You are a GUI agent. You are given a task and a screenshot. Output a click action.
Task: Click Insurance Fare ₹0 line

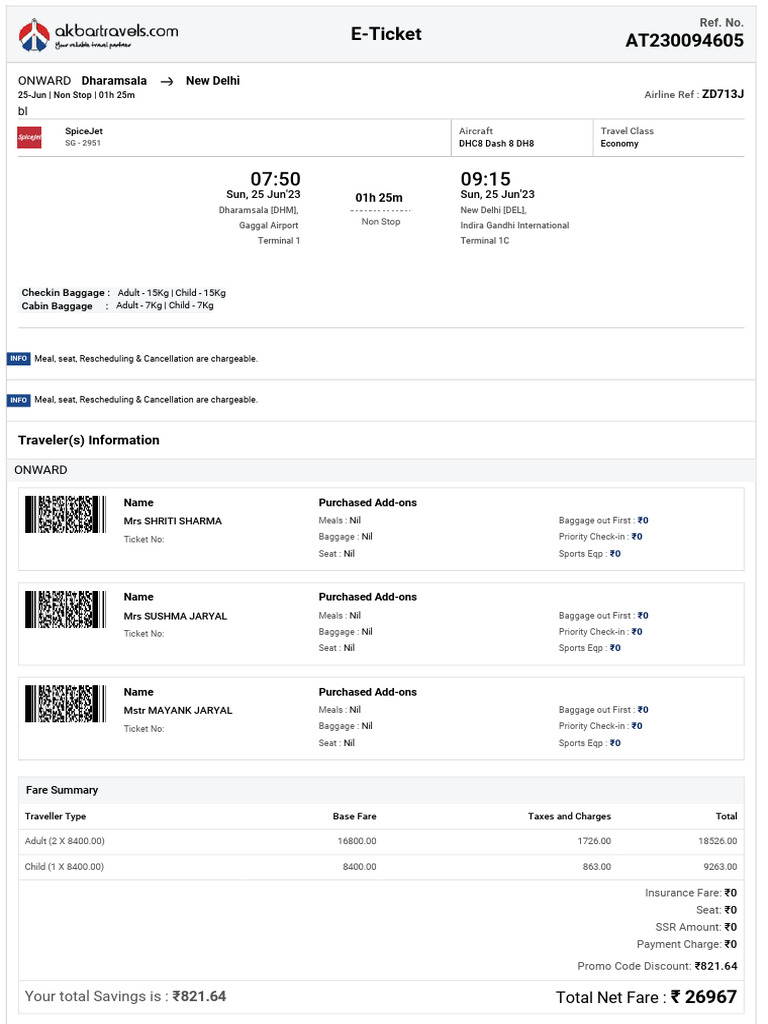tap(691, 893)
